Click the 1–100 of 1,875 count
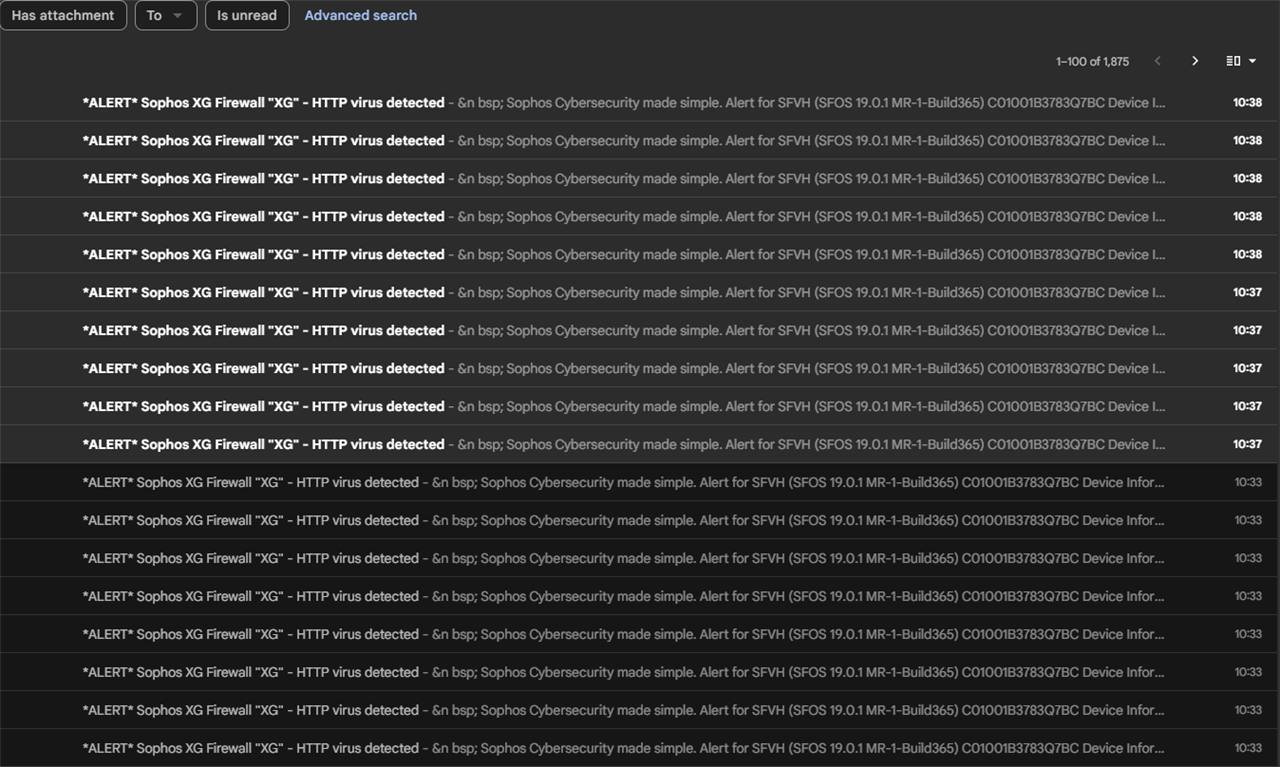 [1092, 61]
